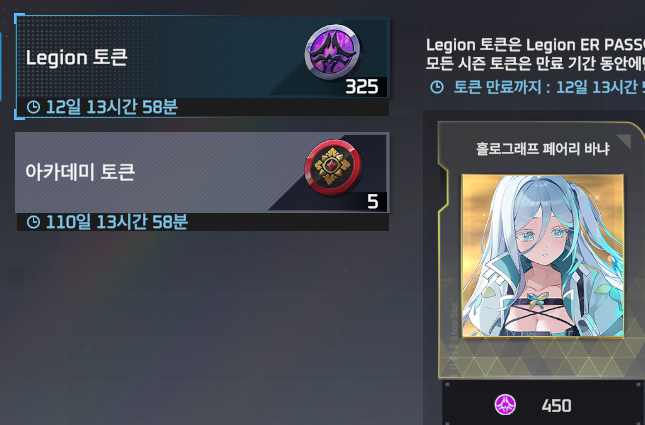
Task: Click the gold triangle pattern below the portrait
Action: [541, 358]
